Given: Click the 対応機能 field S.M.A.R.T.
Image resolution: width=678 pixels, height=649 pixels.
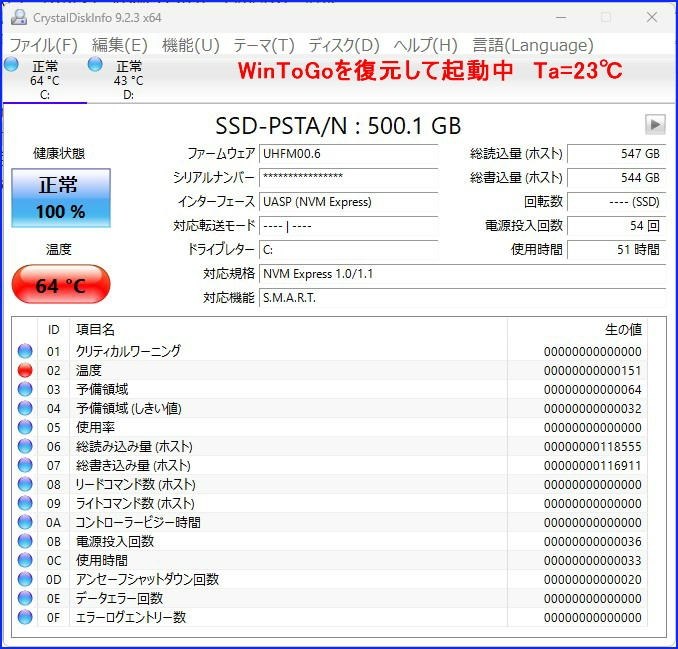Looking at the screenshot, I should click(463, 298).
